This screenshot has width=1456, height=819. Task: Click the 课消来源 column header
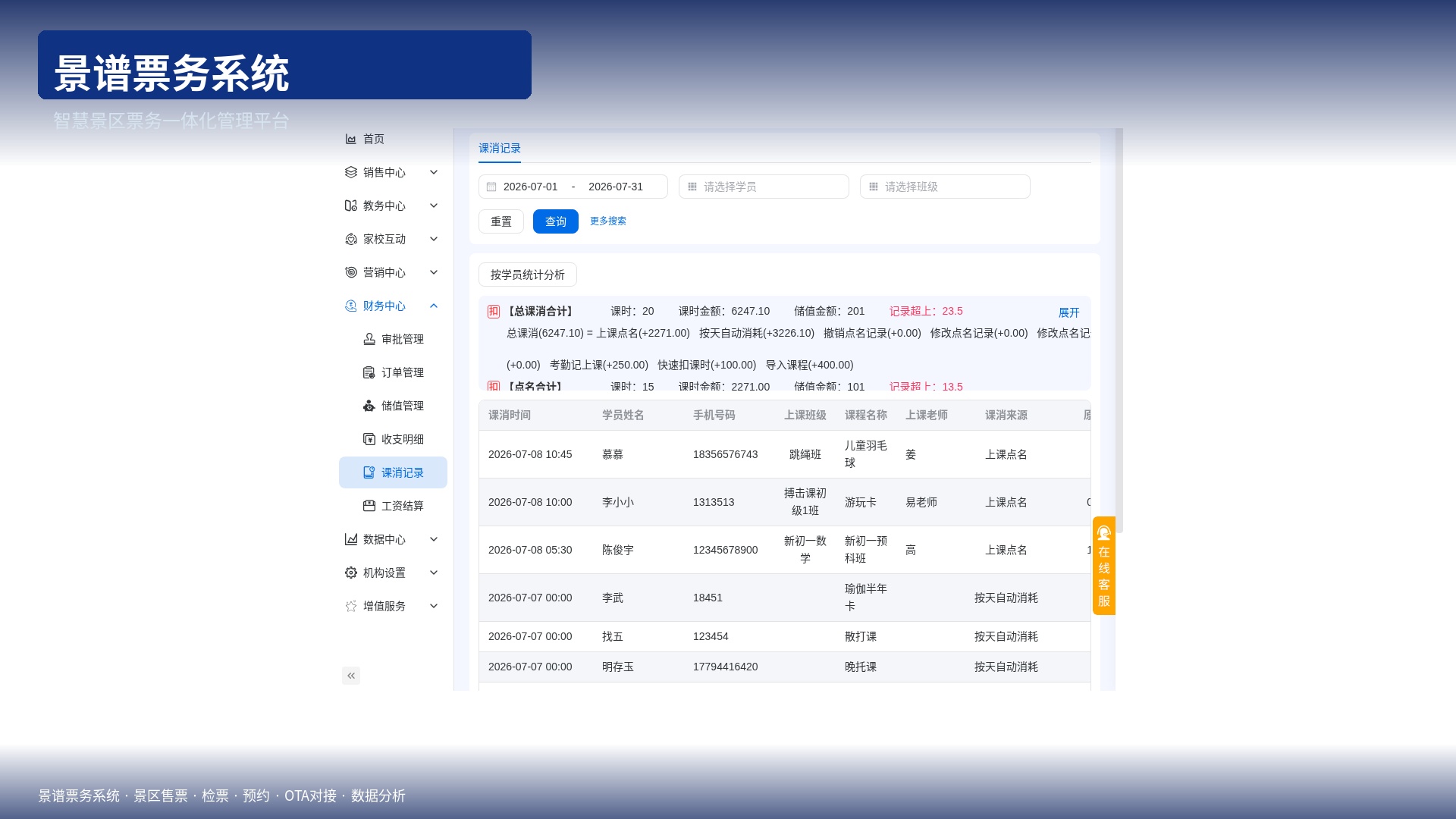tap(1006, 416)
